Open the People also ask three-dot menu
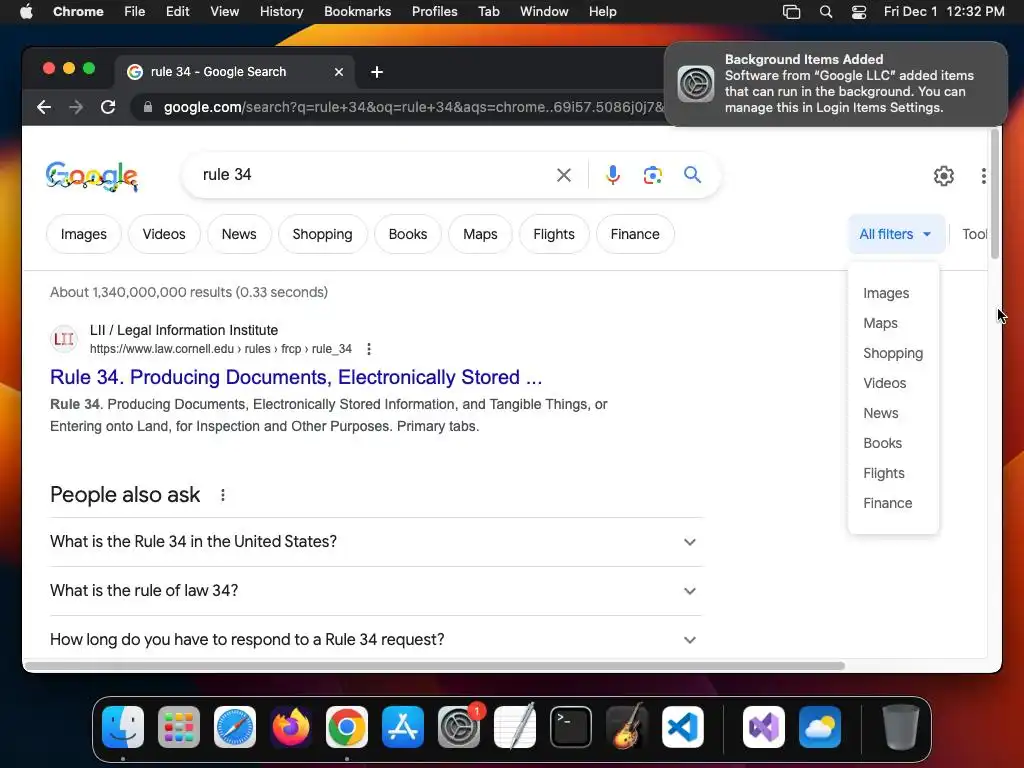Screen dimensions: 1024x768 223,495
